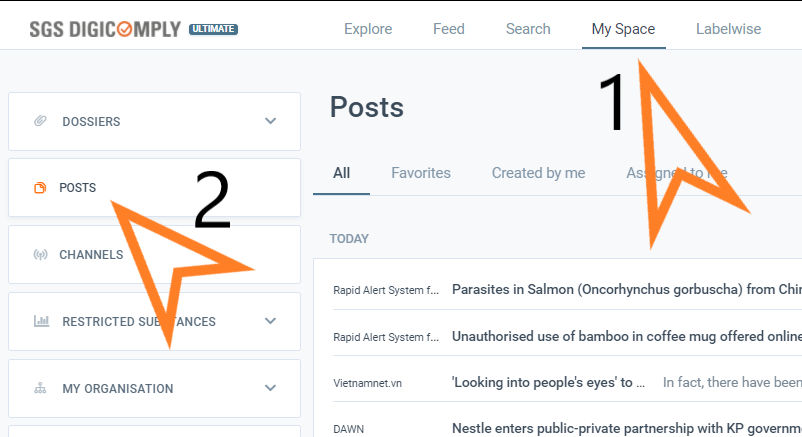Click the broadcast icon next to Channels
Viewport: 802px width, 437px height.
click(41, 255)
